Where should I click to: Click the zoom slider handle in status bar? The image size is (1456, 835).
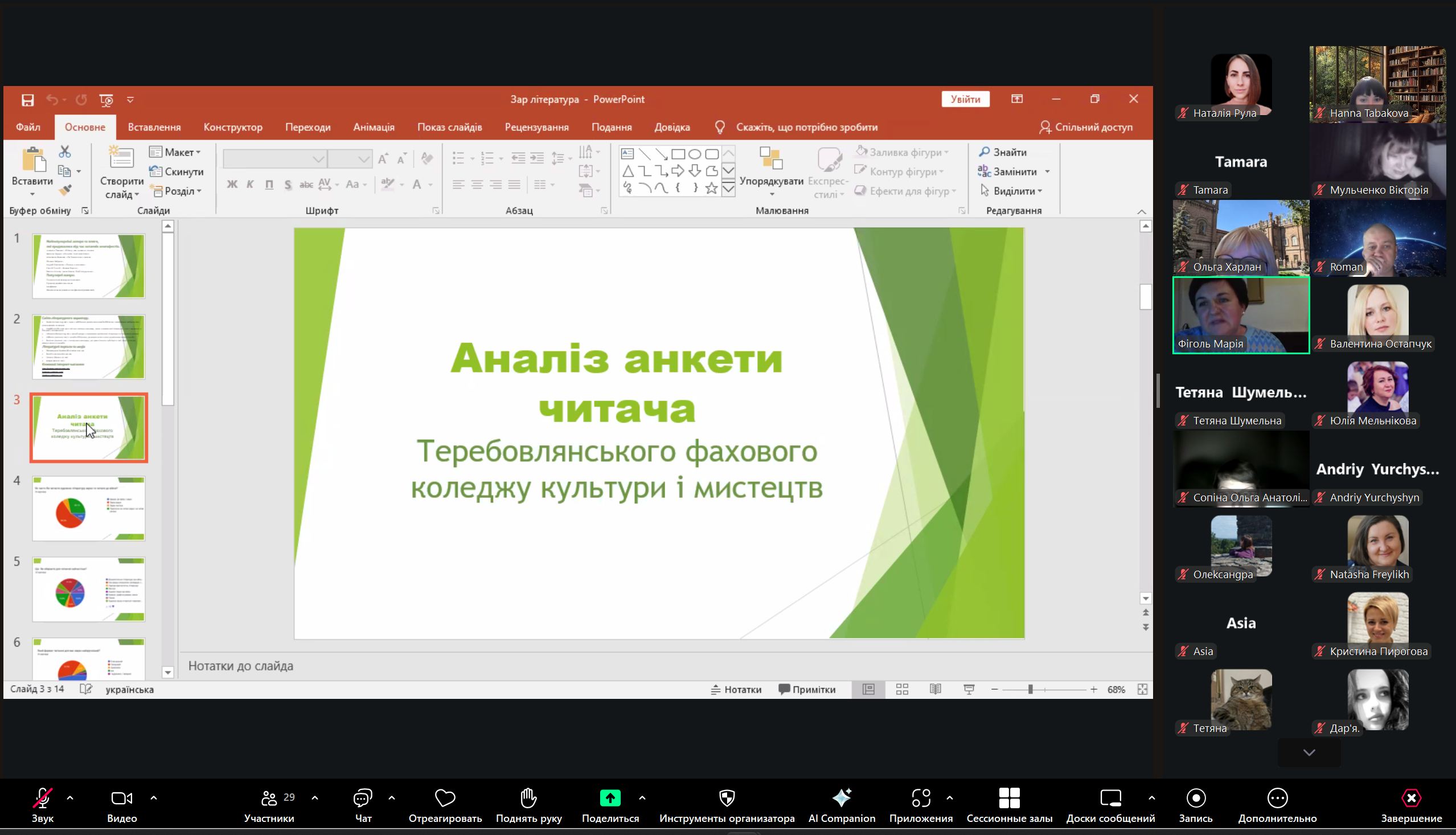pos(1030,689)
